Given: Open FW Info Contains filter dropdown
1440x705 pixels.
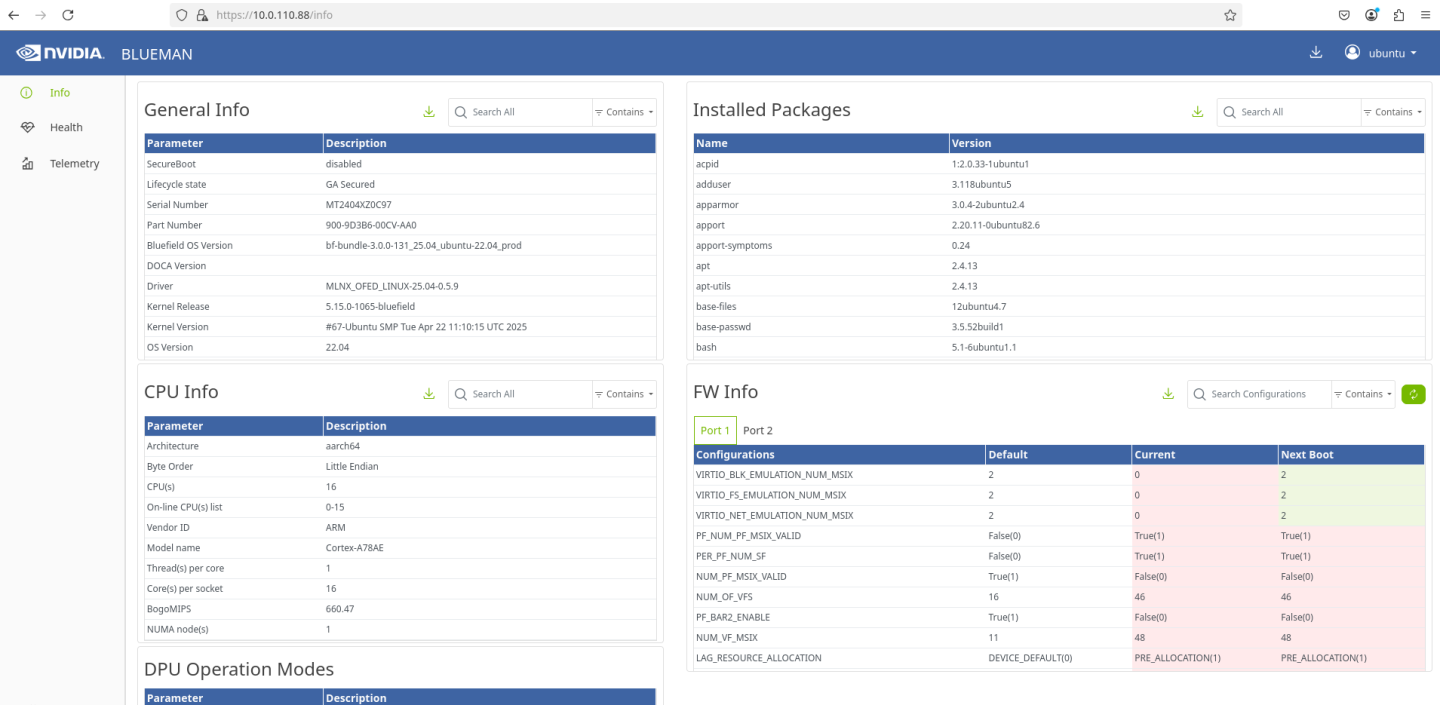Looking at the screenshot, I should (x=1363, y=394).
